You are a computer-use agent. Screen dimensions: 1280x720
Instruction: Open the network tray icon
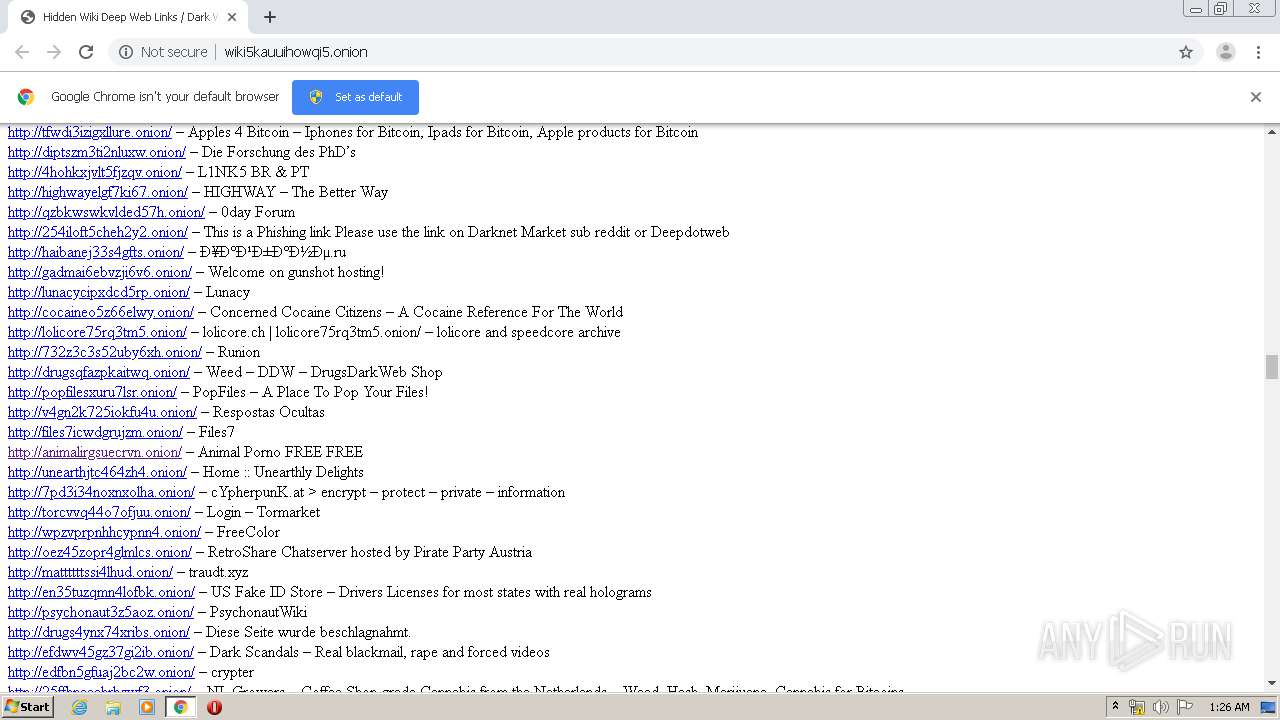[1137, 707]
